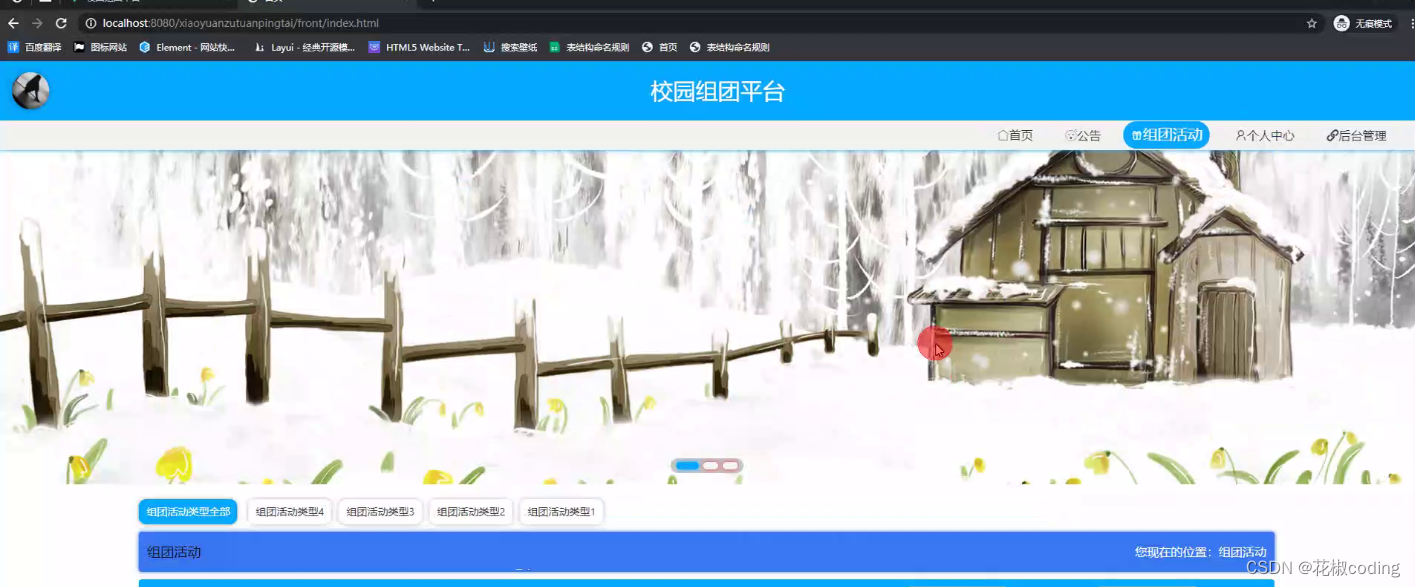Open 公告 in site navigation
1415x587 pixels.
[x=1083, y=136]
